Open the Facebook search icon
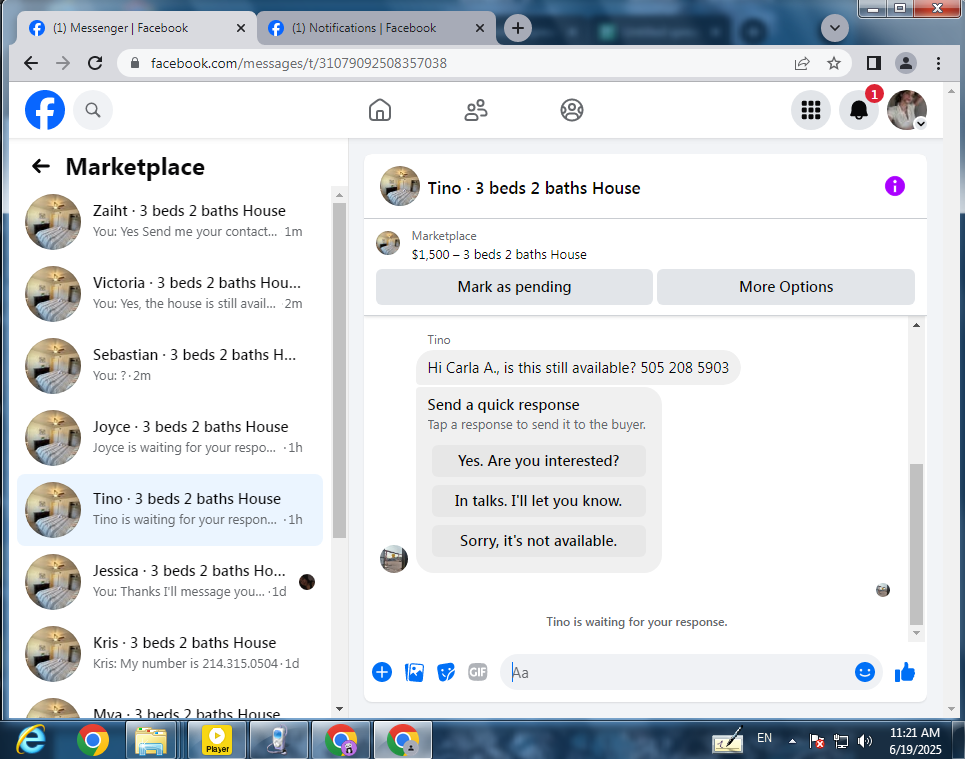965x759 pixels. (x=93, y=110)
